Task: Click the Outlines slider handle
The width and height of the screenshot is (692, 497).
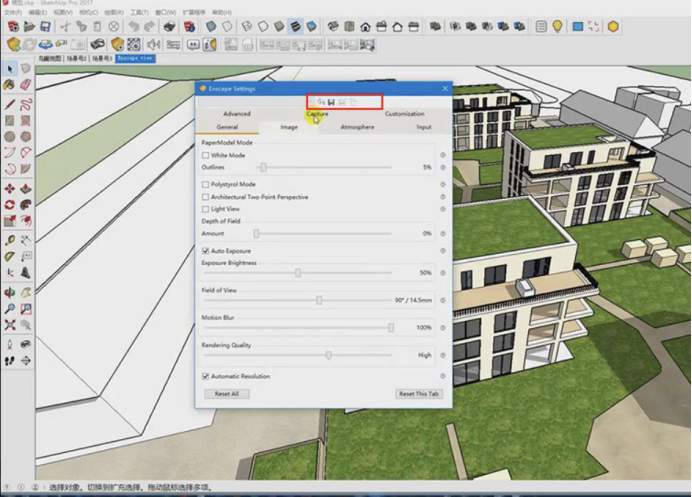Action: [263, 167]
